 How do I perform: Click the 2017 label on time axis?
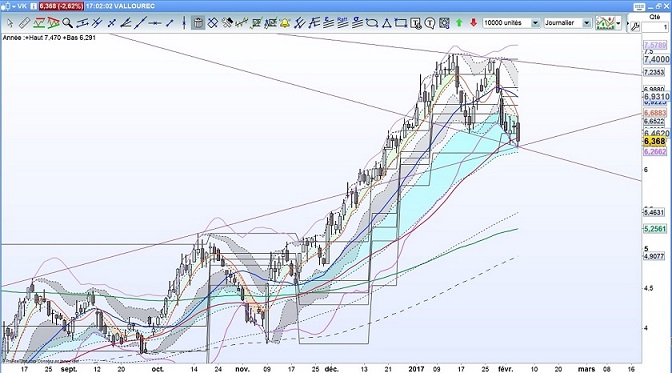(416, 369)
